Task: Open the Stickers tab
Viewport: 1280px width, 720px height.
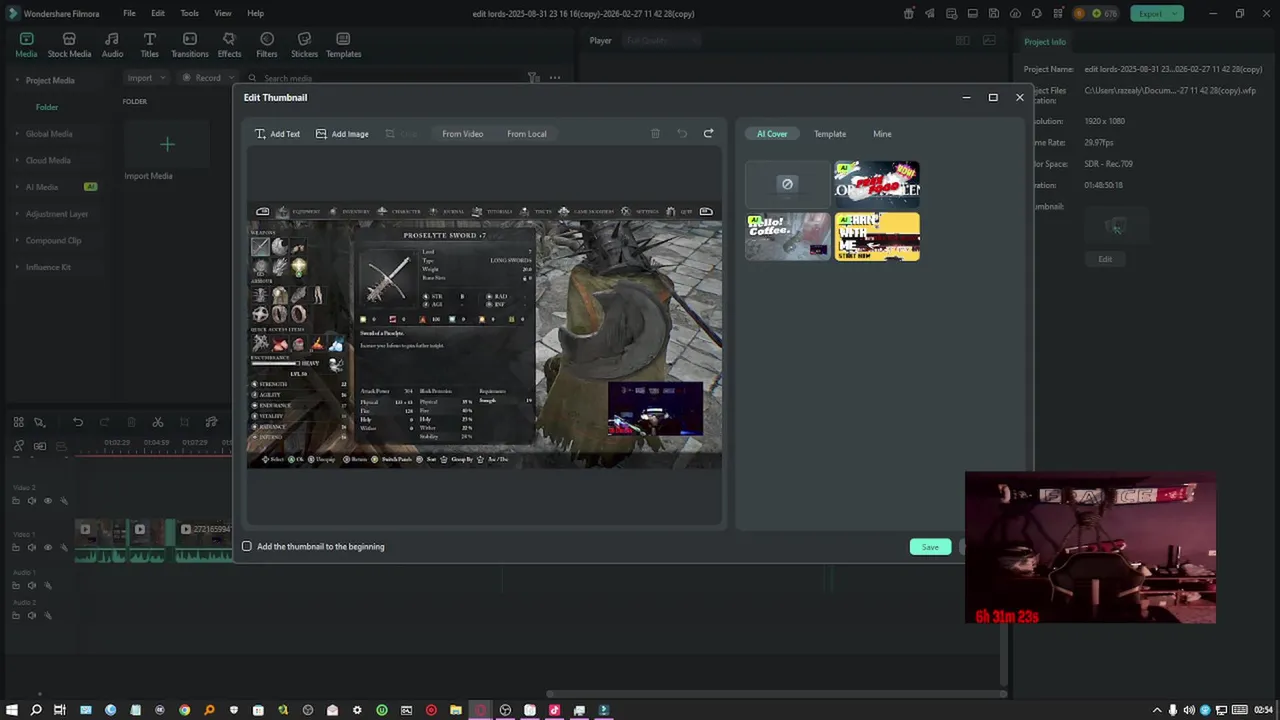Action: (x=304, y=45)
